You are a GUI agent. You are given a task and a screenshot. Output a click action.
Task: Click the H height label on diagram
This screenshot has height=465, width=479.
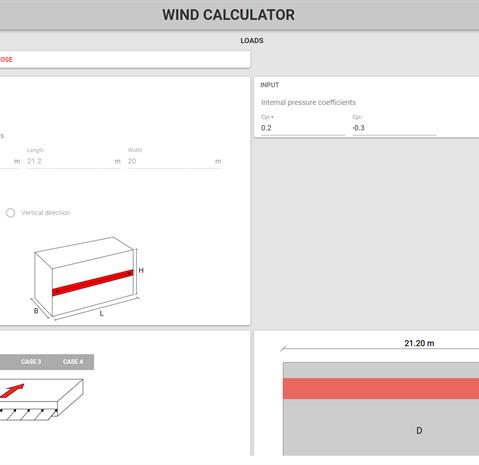pos(141,270)
